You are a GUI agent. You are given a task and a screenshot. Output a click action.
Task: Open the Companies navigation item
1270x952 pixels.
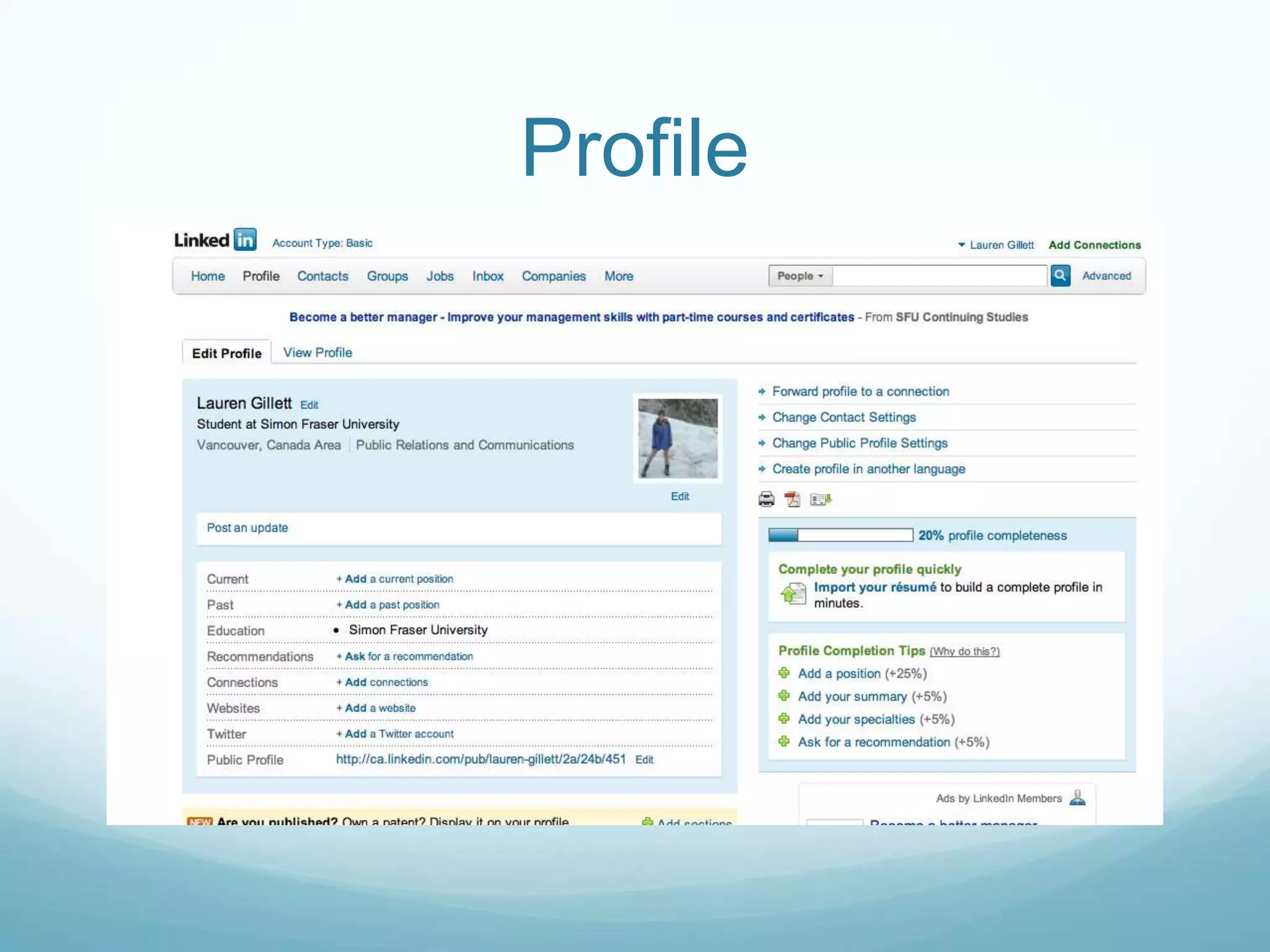point(554,276)
